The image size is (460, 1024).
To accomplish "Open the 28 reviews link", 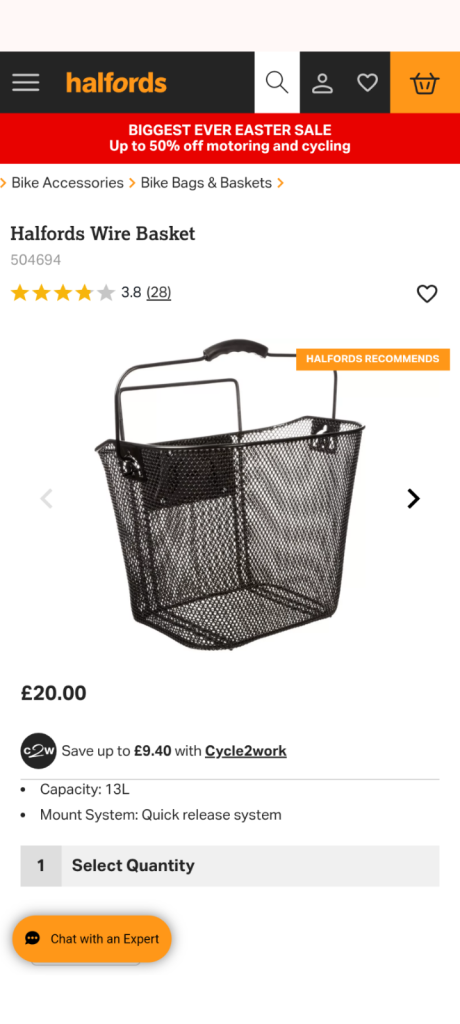I will coord(158,293).
